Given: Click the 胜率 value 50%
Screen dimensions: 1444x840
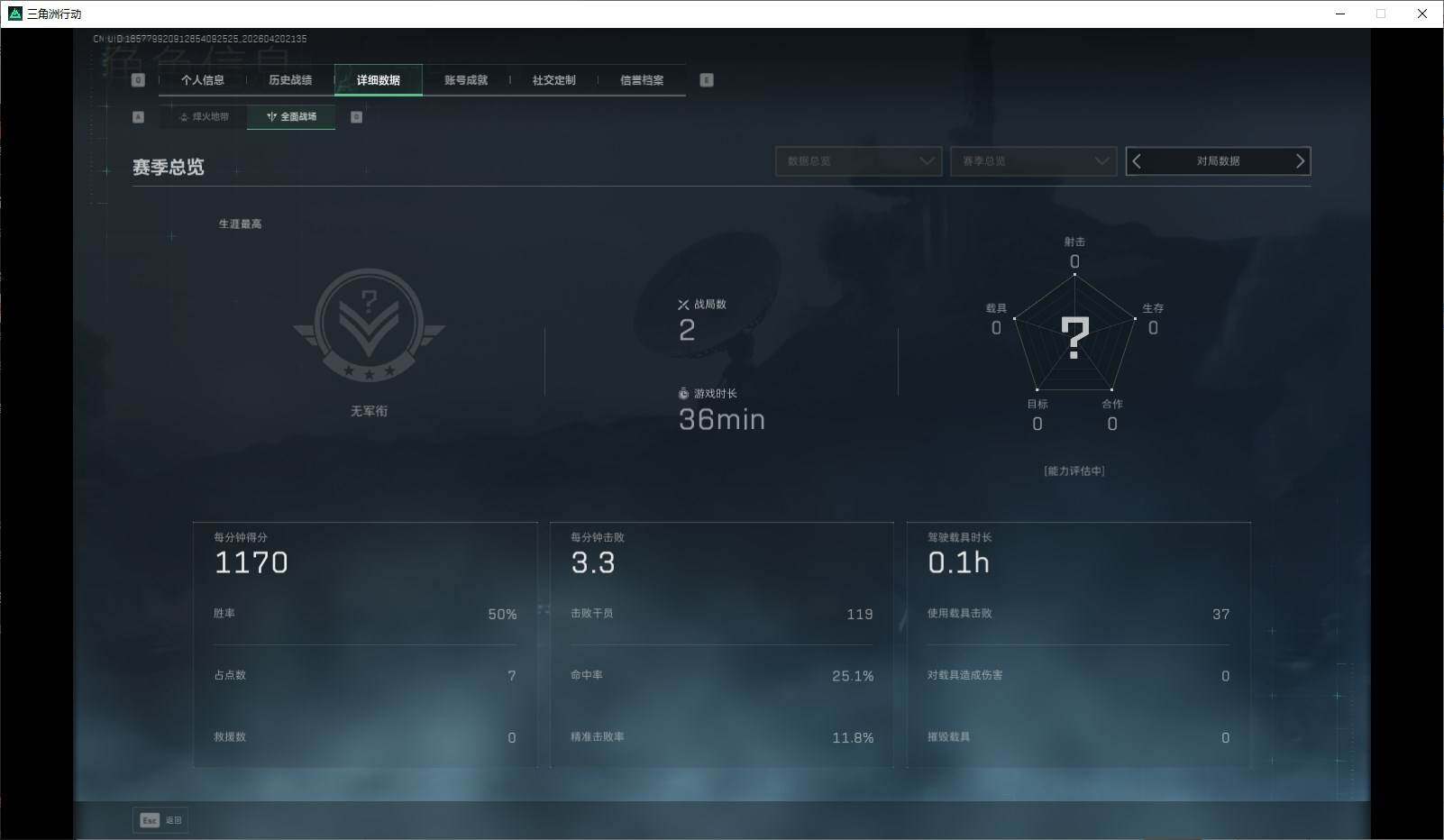Looking at the screenshot, I should pos(502,615).
